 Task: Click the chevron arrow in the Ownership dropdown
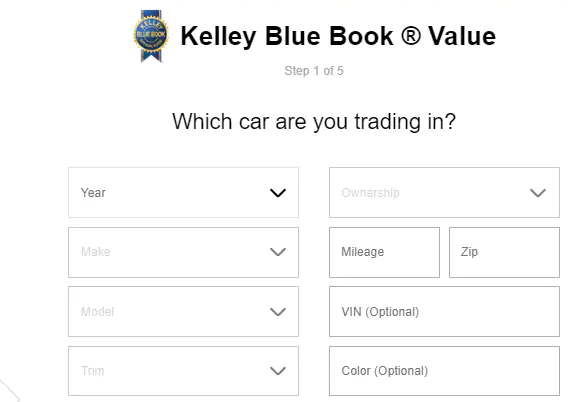tap(538, 193)
